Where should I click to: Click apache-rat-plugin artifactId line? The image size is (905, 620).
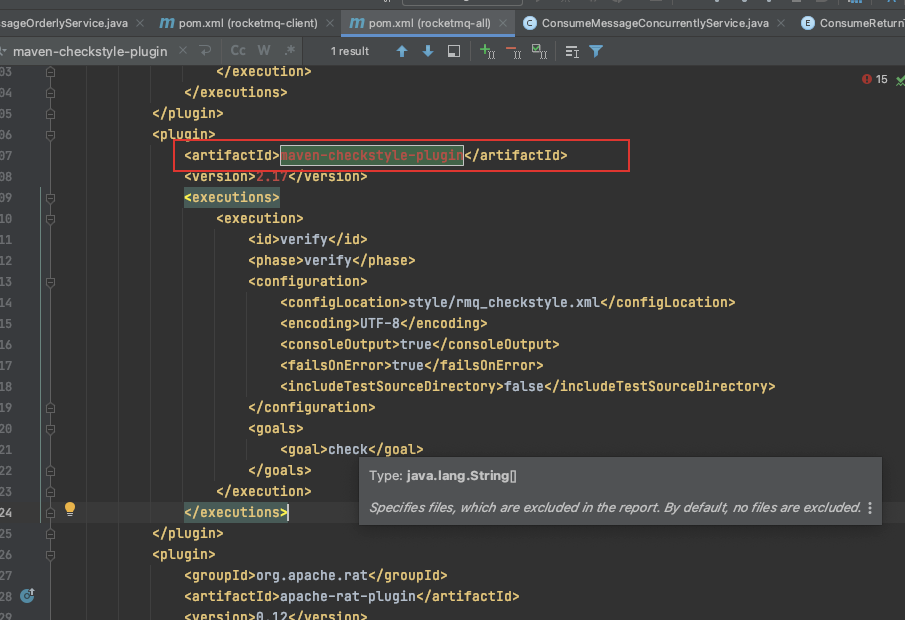(x=351, y=596)
